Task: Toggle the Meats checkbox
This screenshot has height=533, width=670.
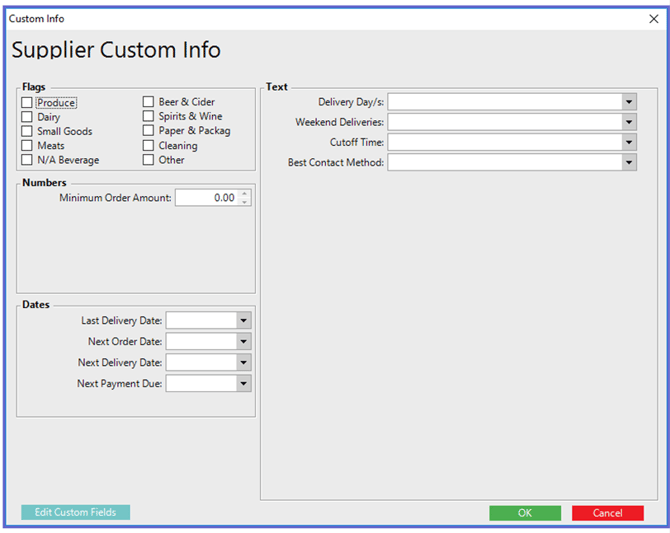Action: (x=27, y=146)
